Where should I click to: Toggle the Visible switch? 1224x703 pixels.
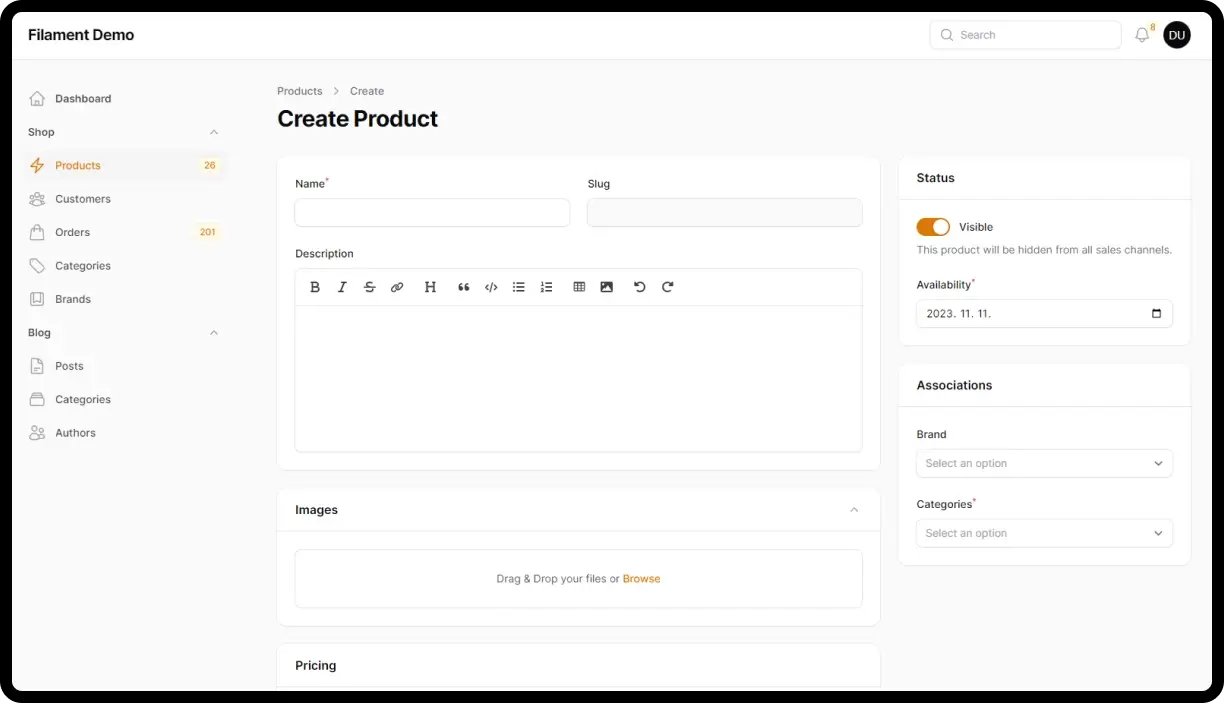point(933,227)
